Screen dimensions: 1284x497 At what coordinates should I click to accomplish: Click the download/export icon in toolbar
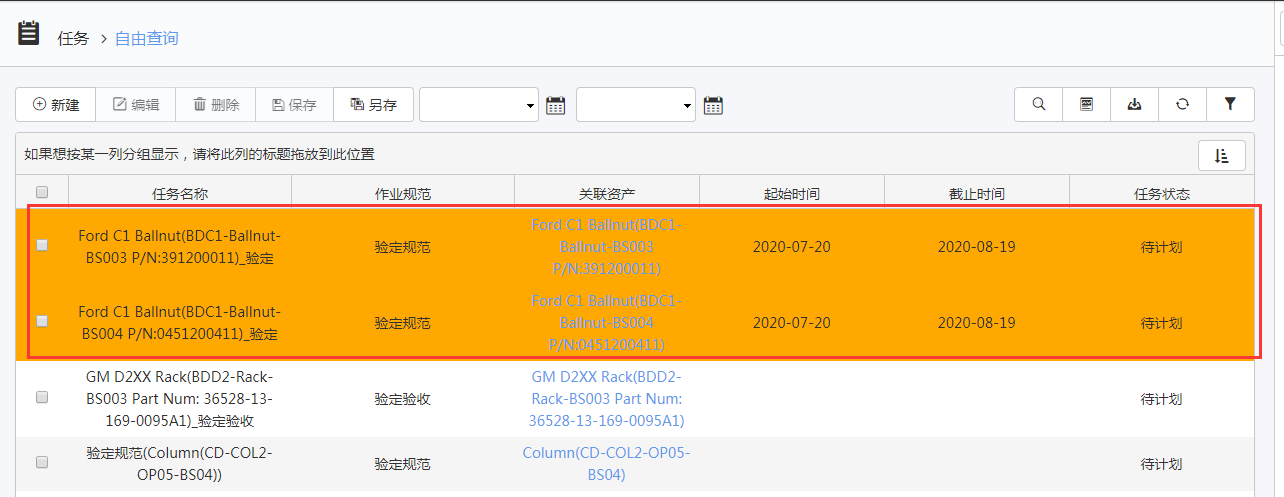pyautogui.click(x=1134, y=104)
